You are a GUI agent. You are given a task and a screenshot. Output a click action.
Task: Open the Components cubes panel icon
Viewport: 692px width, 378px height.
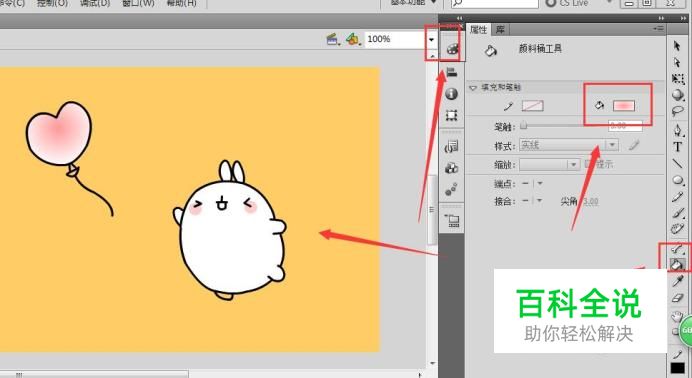(451, 168)
